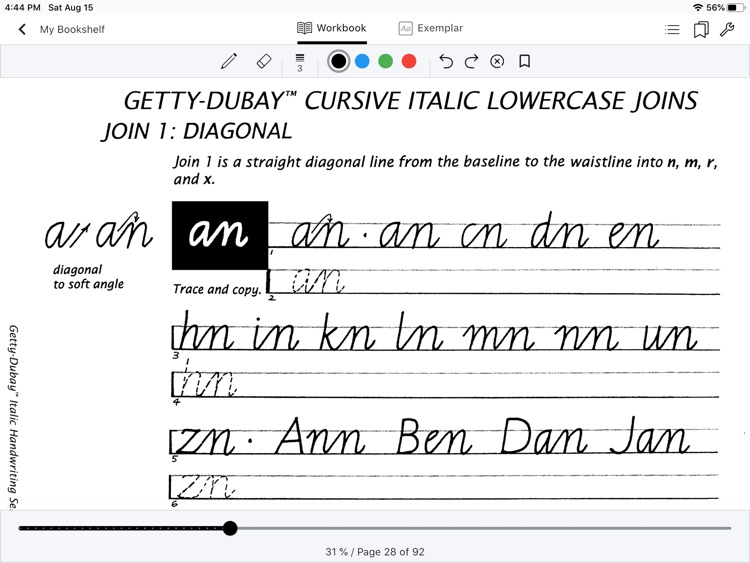
Task: Clear all drawings on page
Action: click(497, 61)
